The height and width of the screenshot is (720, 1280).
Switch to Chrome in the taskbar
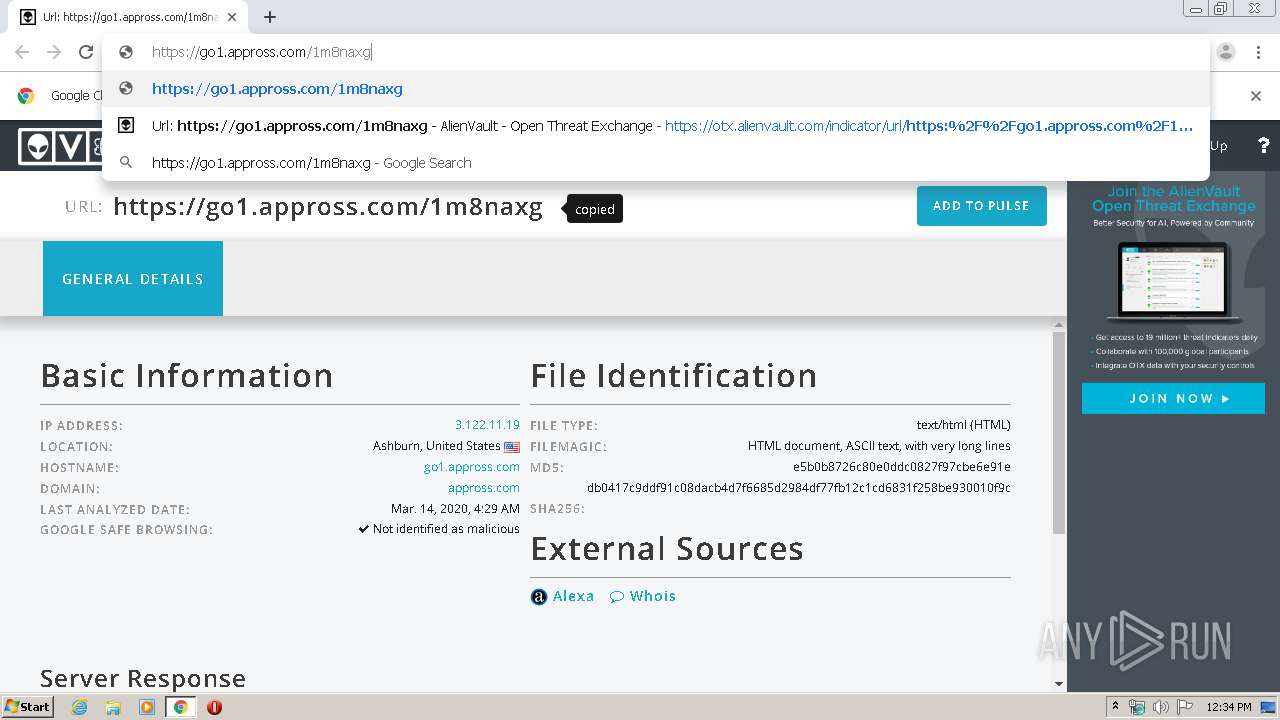[180, 707]
